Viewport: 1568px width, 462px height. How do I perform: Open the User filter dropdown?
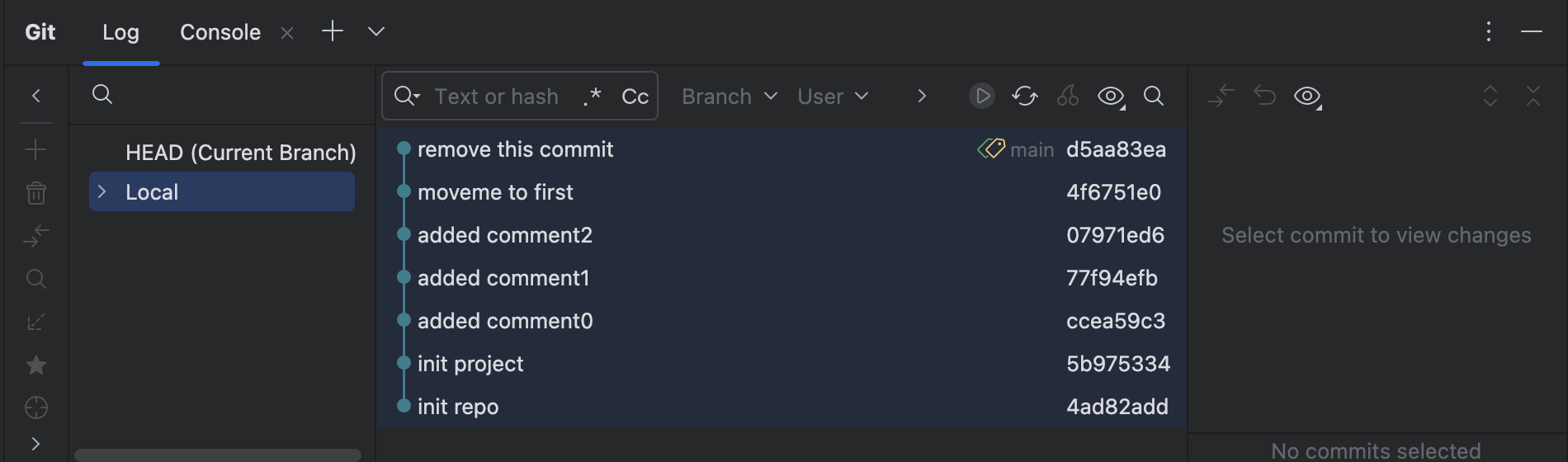click(x=833, y=97)
